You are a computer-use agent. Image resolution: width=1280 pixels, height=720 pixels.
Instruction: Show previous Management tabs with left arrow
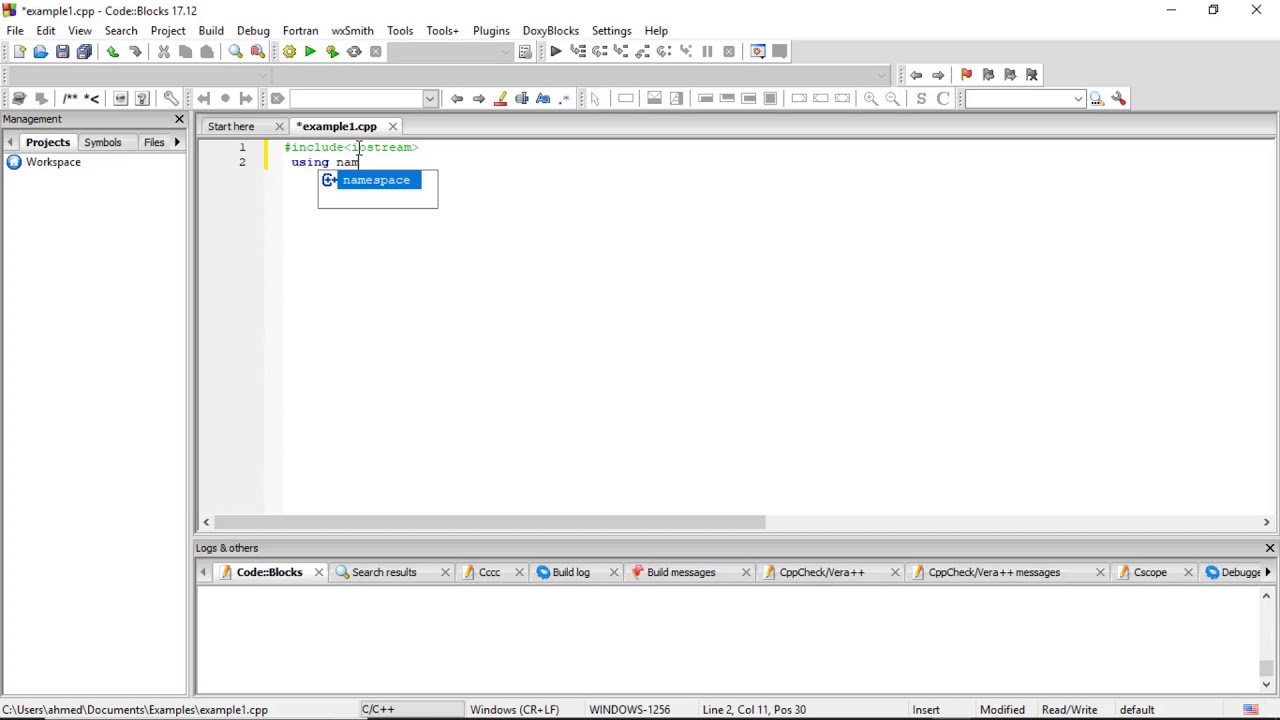(10, 142)
